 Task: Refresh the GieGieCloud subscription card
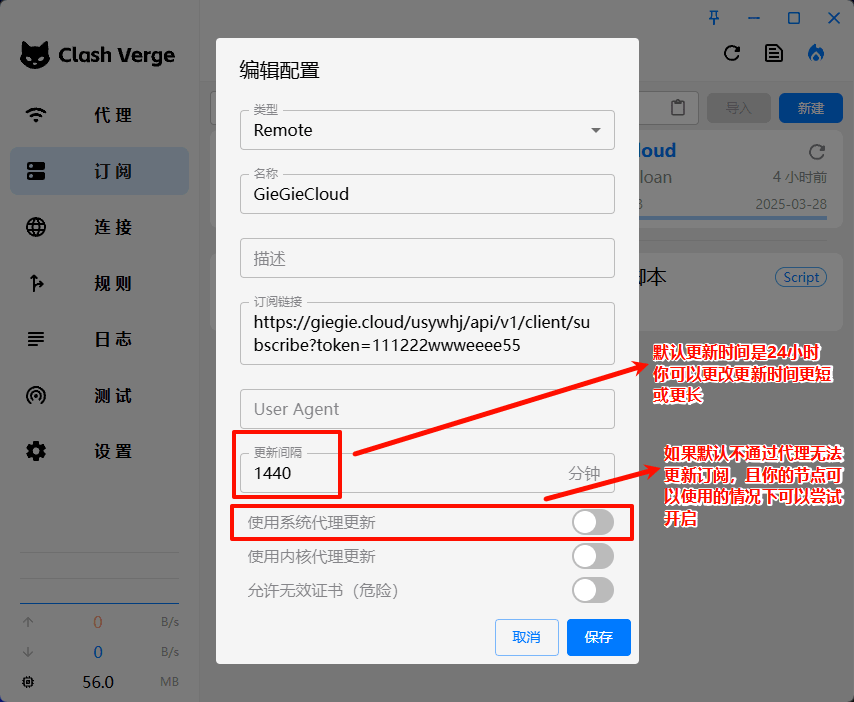(816, 151)
